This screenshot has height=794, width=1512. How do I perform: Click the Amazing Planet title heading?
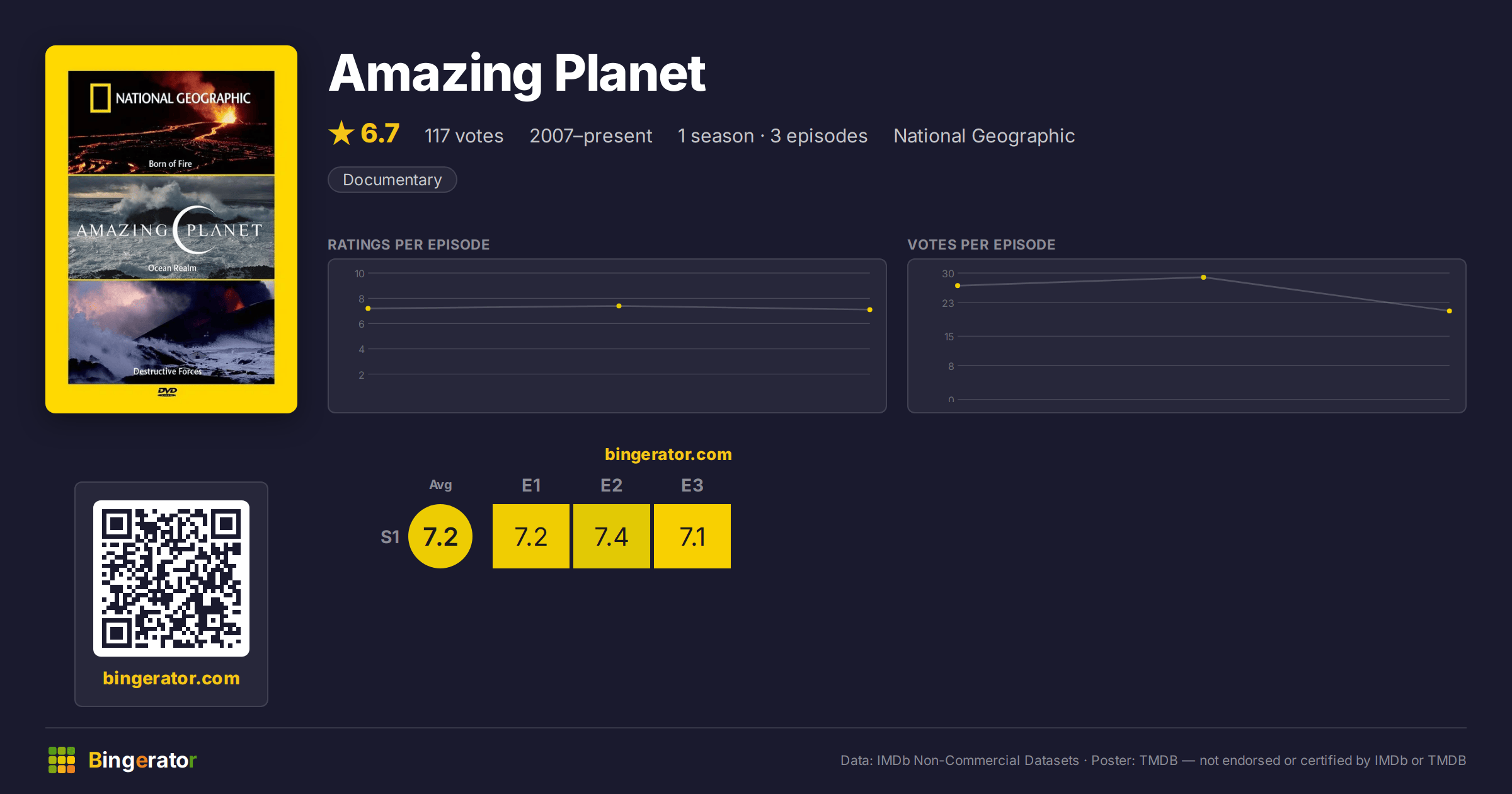coord(517,74)
